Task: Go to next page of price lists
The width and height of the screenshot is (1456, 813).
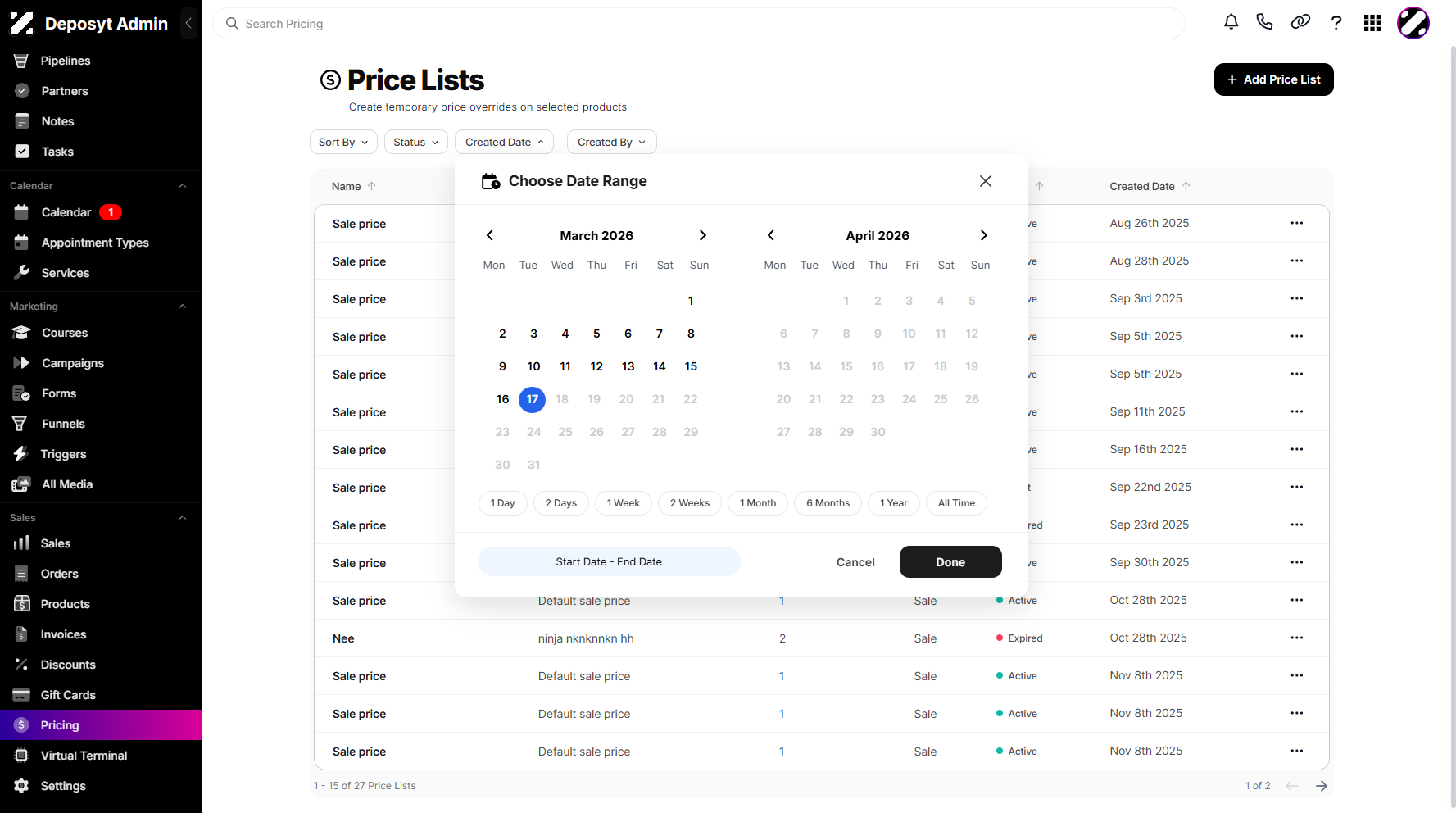Action: (1322, 786)
